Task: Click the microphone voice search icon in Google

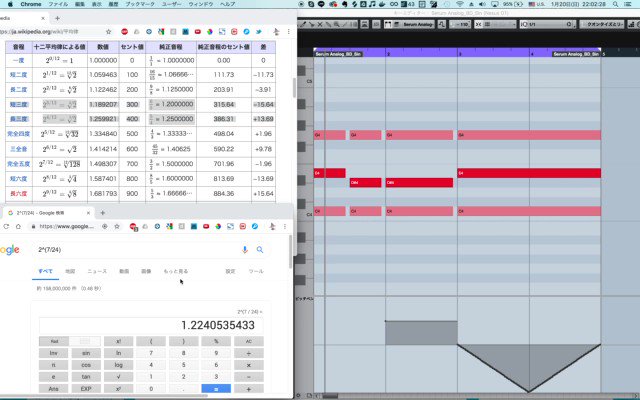Action: (x=245, y=250)
